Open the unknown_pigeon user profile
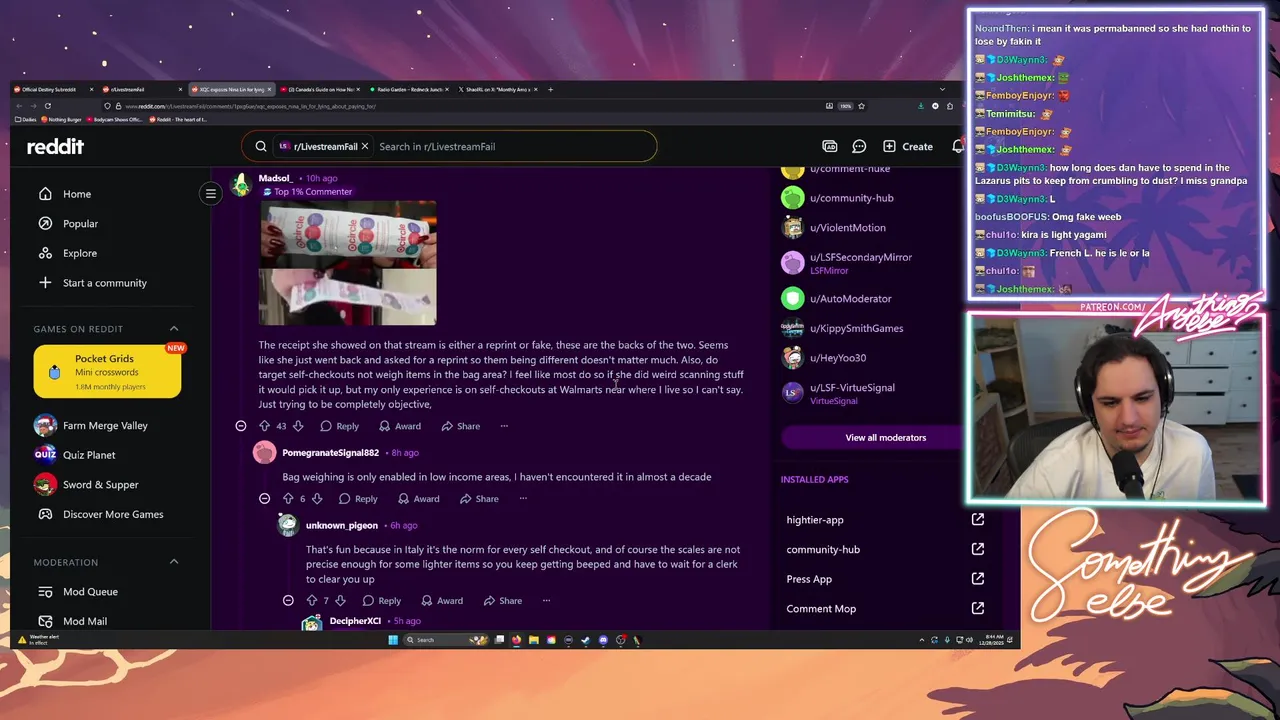This screenshot has height=720, width=1280. pos(341,526)
